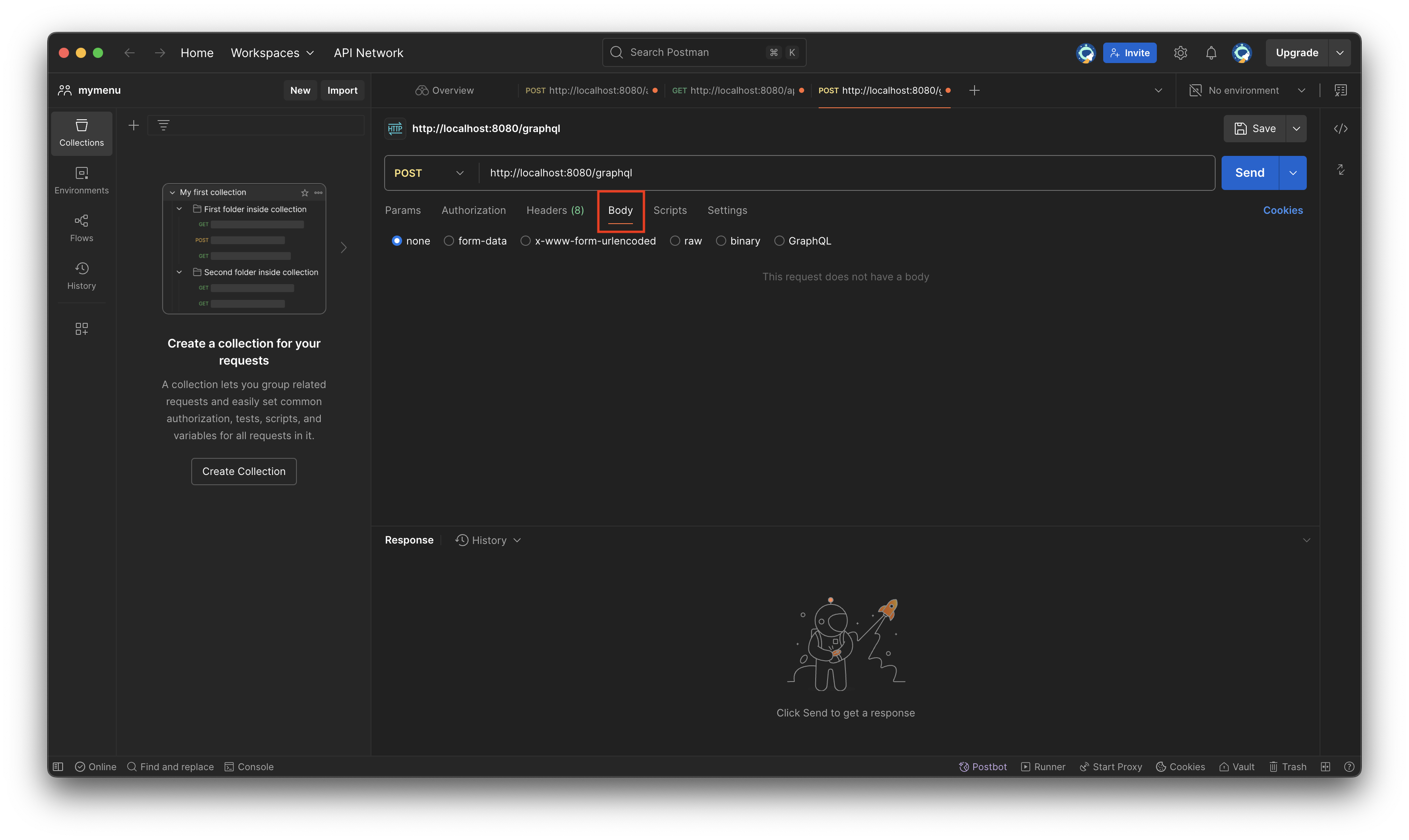Click the Create Collection button
This screenshot has width=1409, height=840.
(x=244, y=471)
